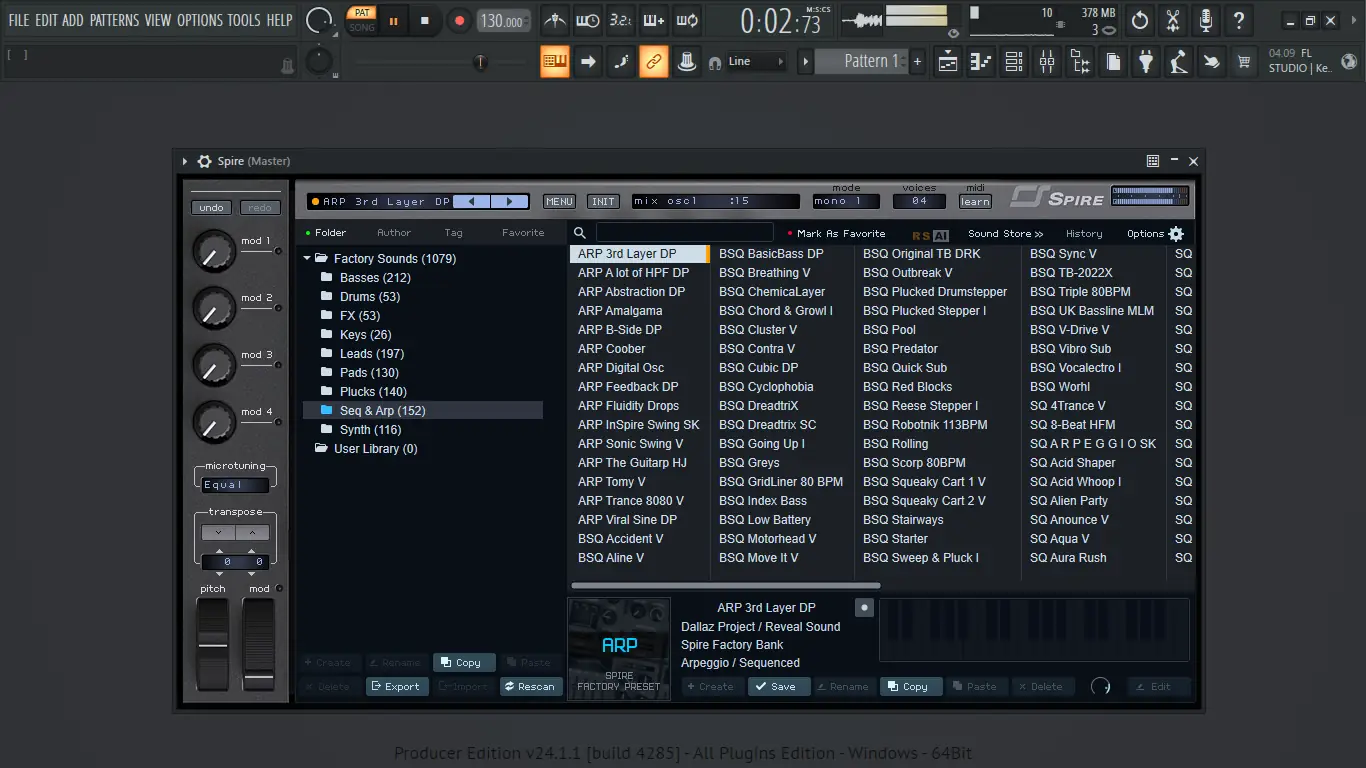Viewport: 1366px width, 768px height.
Task: Toggle the metronome
Action: point(554,20)
